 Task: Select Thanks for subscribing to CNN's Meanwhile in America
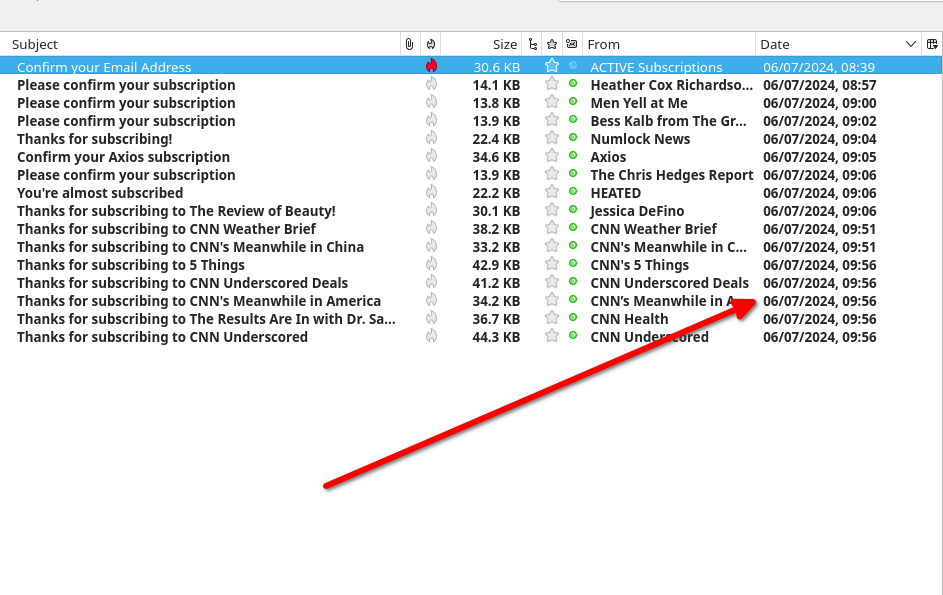click(x=199, y=301)
